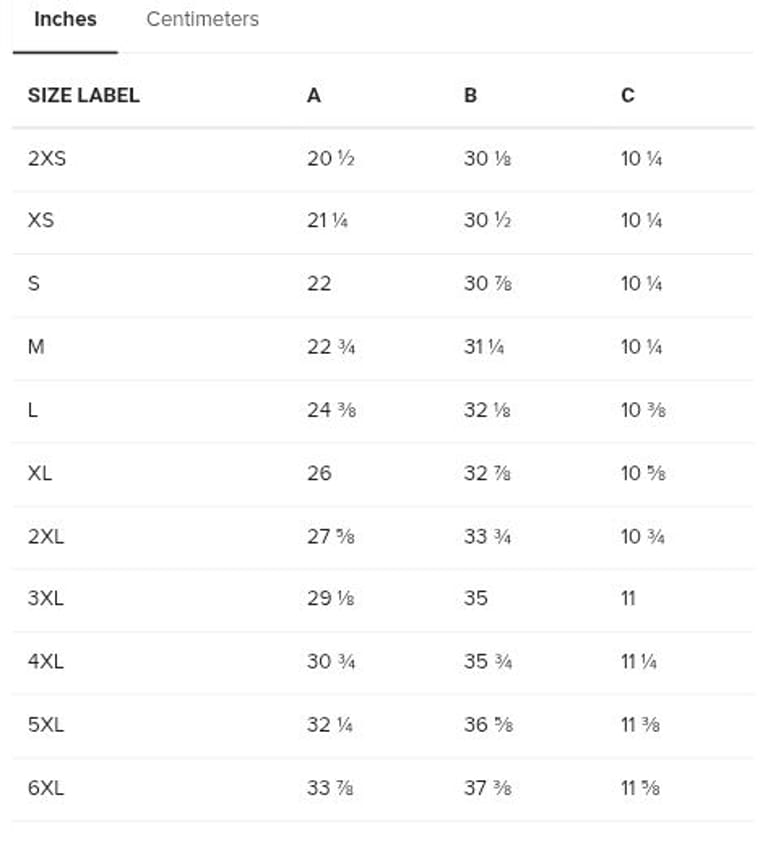Switch to the Centimeters tab
This screenshot has width=768, height=842.
point(202,20)
